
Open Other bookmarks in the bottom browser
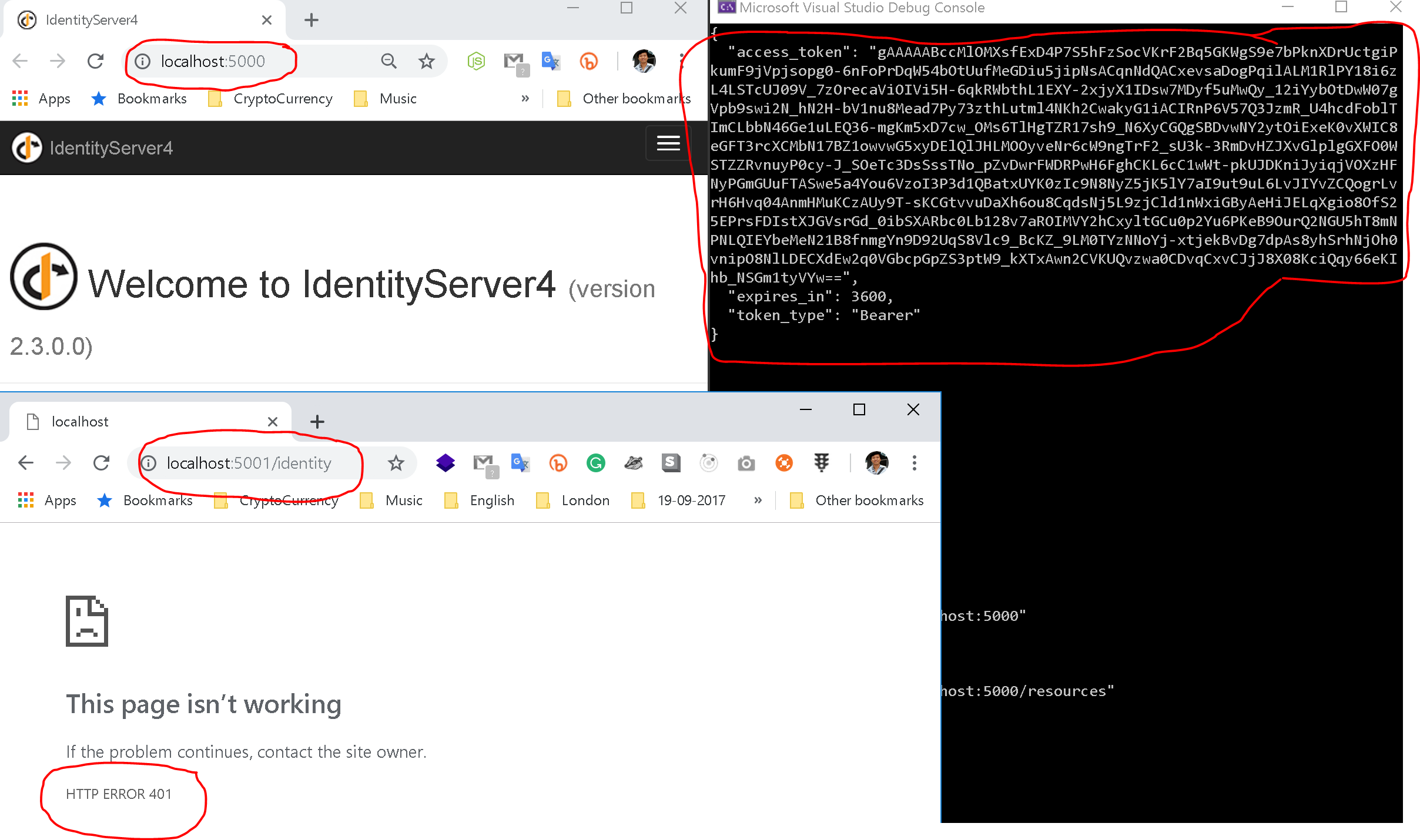(x=857, y=500)
